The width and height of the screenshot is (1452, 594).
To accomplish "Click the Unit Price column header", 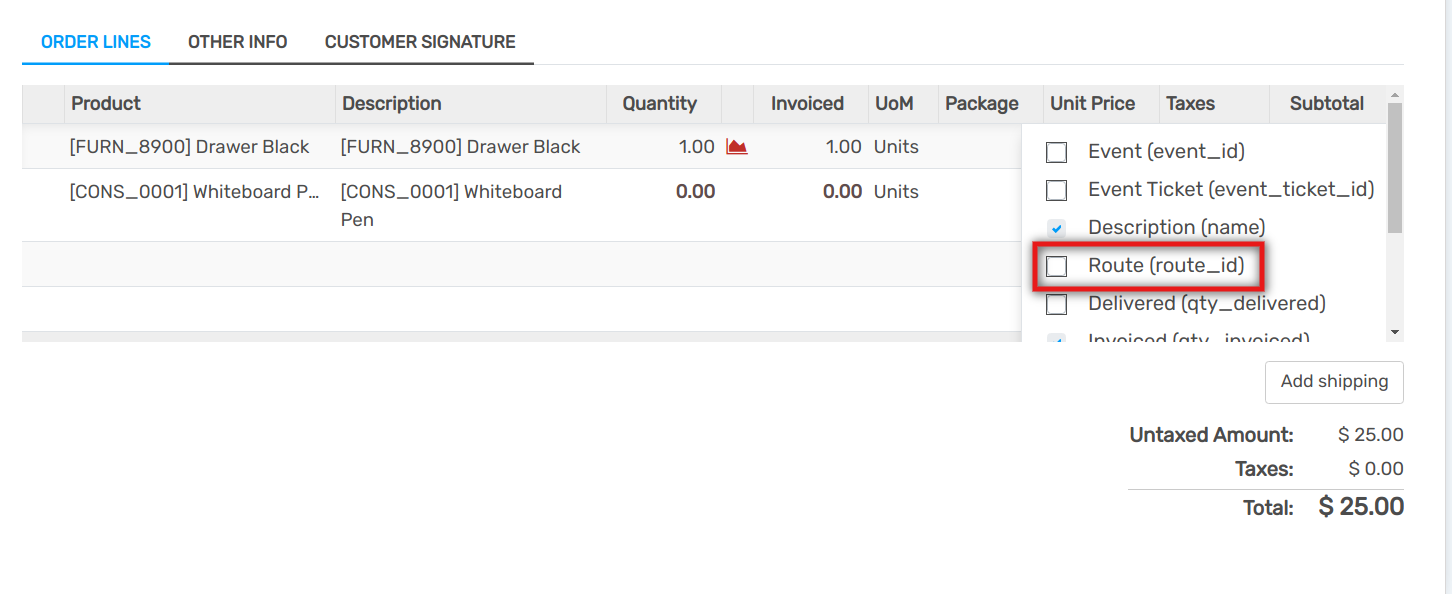I will pos(1091,103).
